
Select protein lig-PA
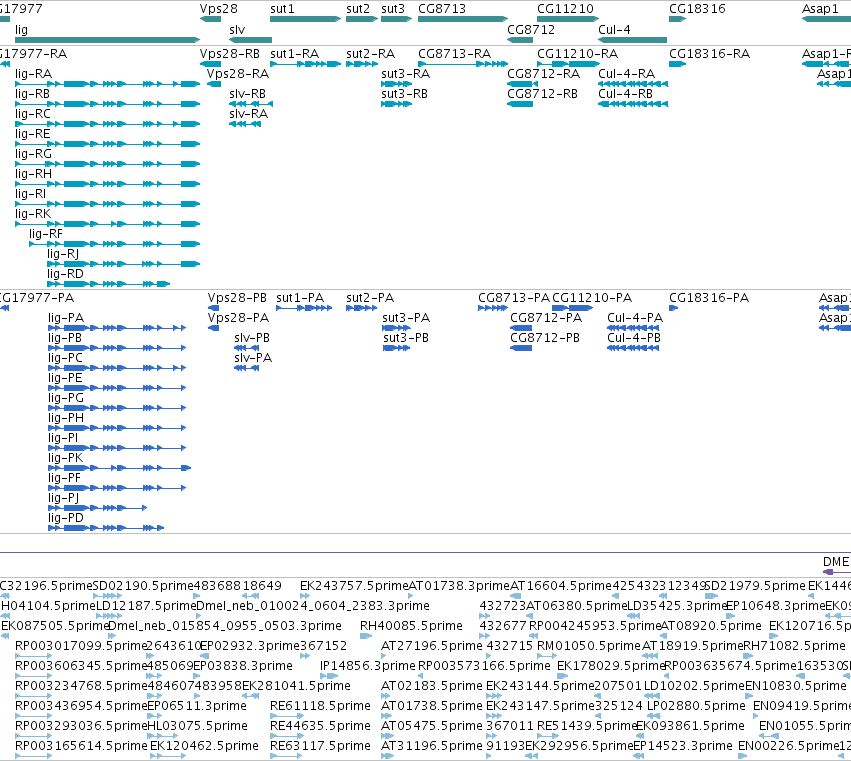coord(117,328)
